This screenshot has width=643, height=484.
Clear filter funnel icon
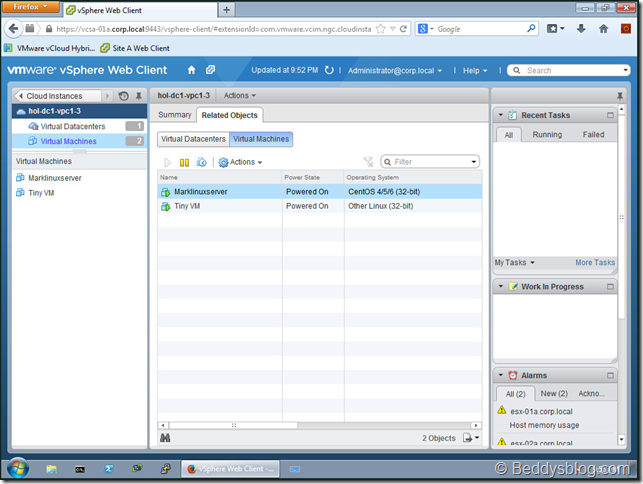368,162
